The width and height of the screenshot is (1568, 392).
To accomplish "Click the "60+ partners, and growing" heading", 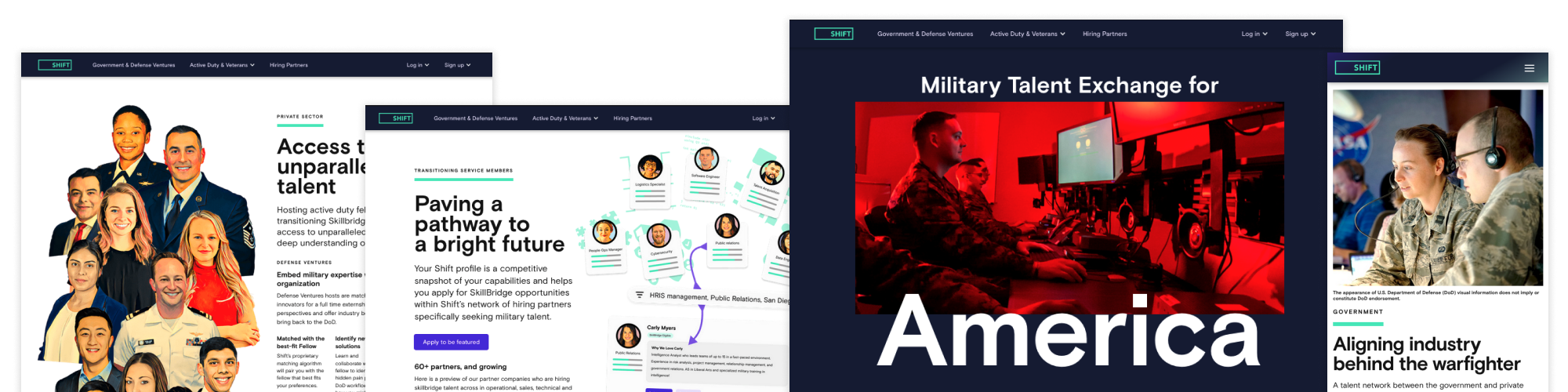I will coord(460,366).
